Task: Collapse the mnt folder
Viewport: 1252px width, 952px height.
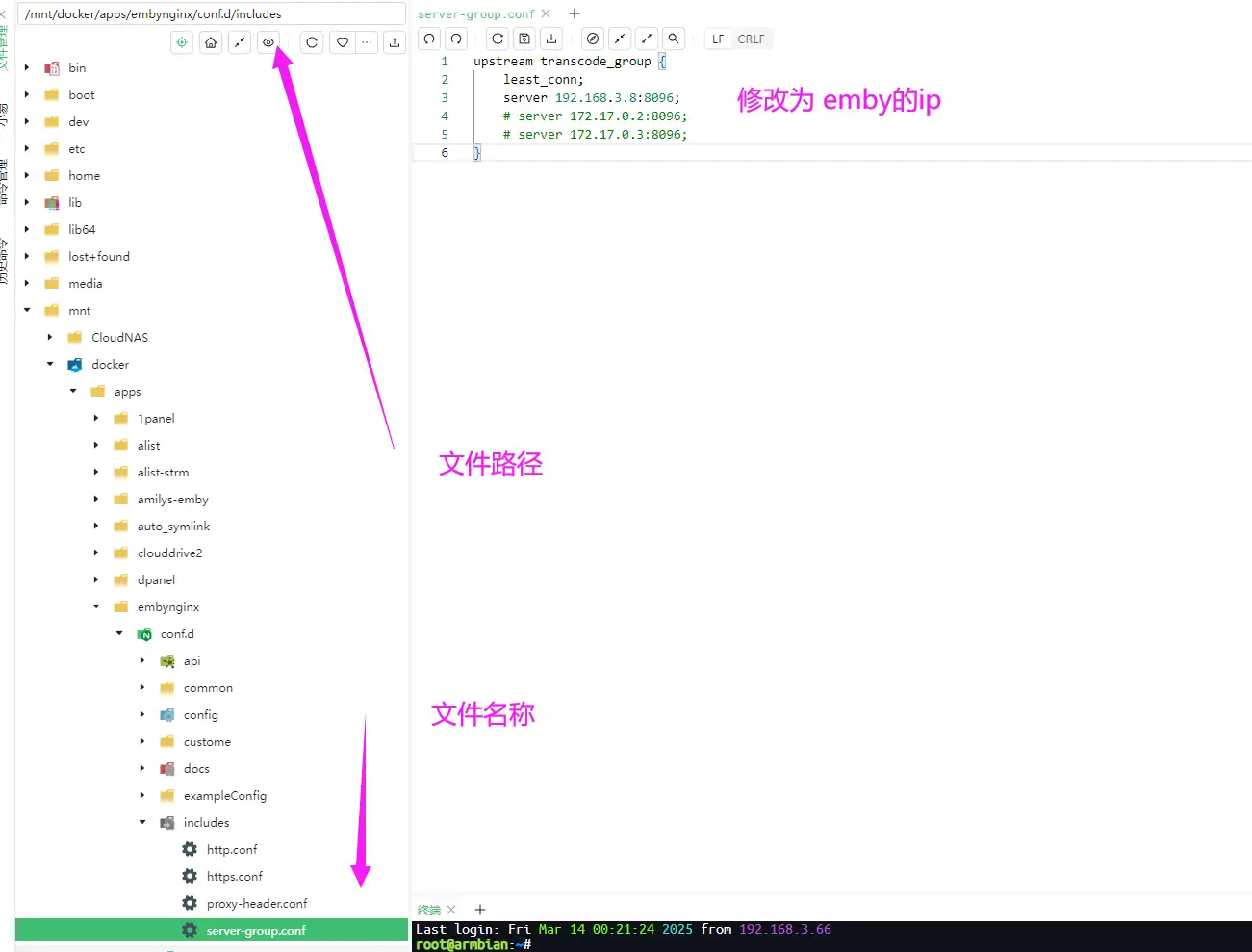Action: [x=27, y=310]
